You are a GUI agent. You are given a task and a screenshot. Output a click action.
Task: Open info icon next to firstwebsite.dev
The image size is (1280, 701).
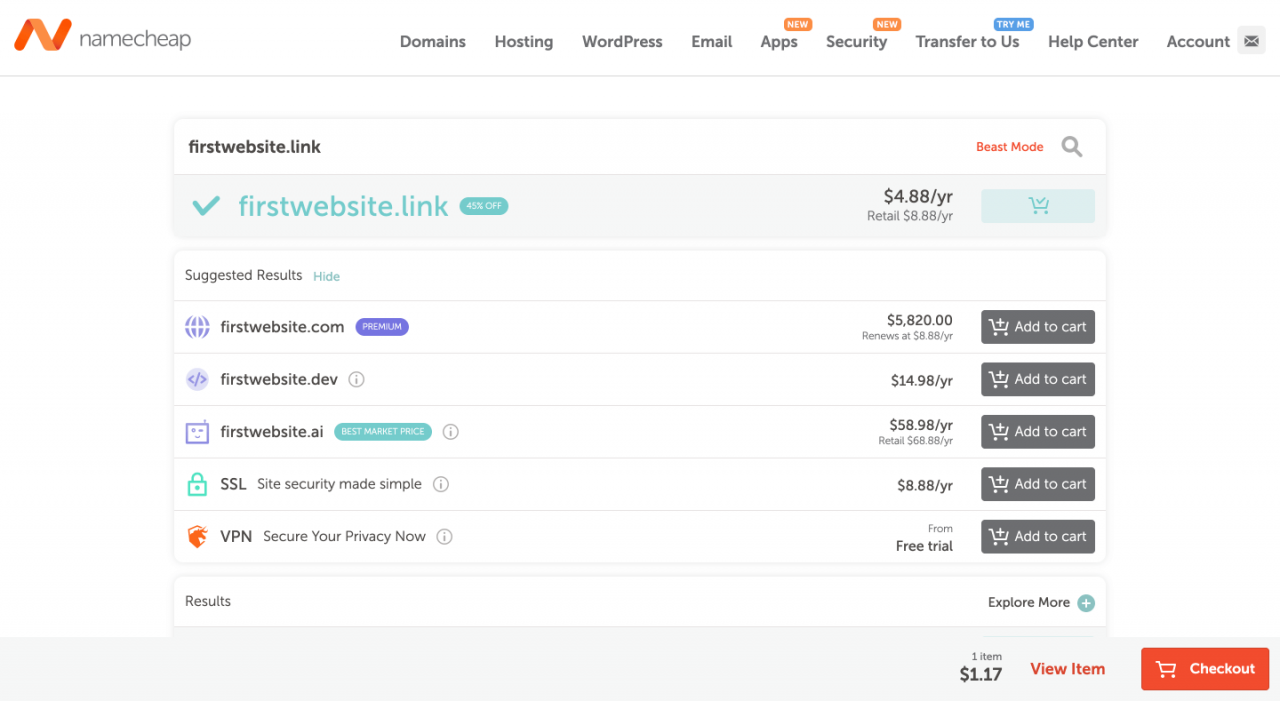point(356,380)
